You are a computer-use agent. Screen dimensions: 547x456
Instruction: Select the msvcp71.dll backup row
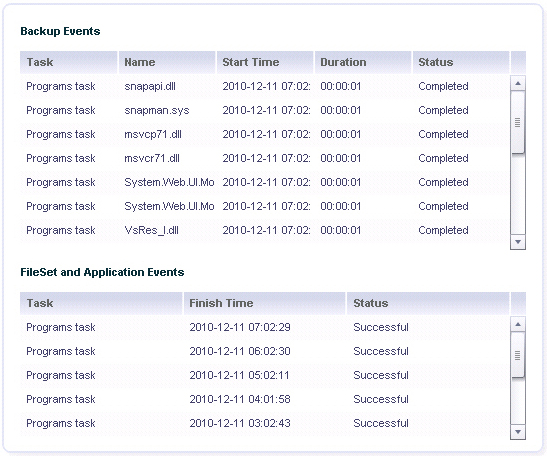pos(265,134)
